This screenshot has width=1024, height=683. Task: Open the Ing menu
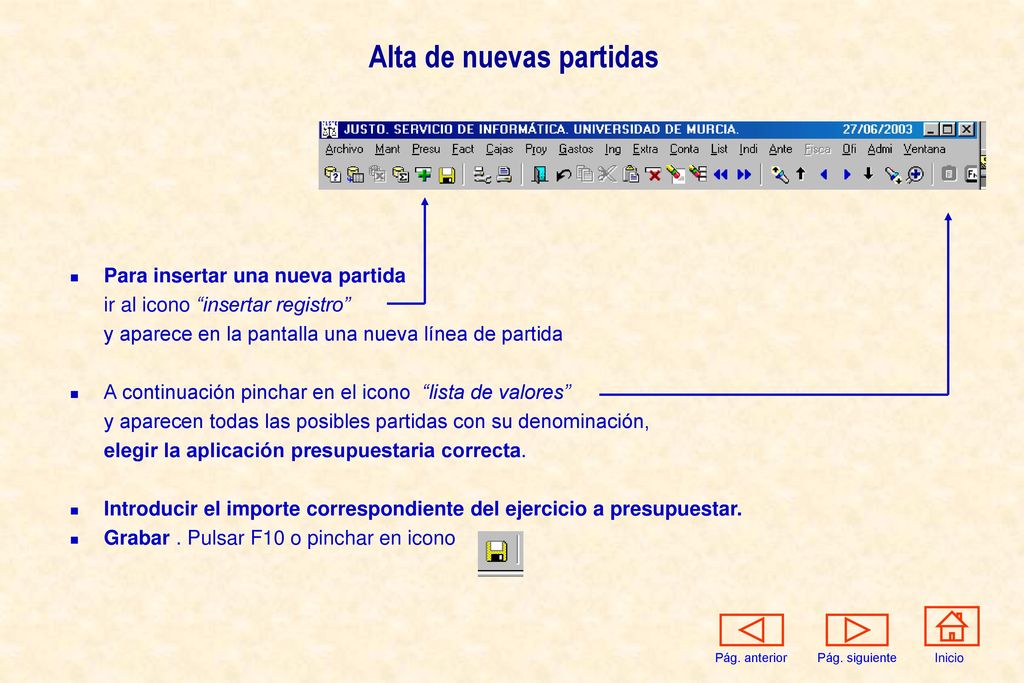pyautogui.click(x=613, y=149)
